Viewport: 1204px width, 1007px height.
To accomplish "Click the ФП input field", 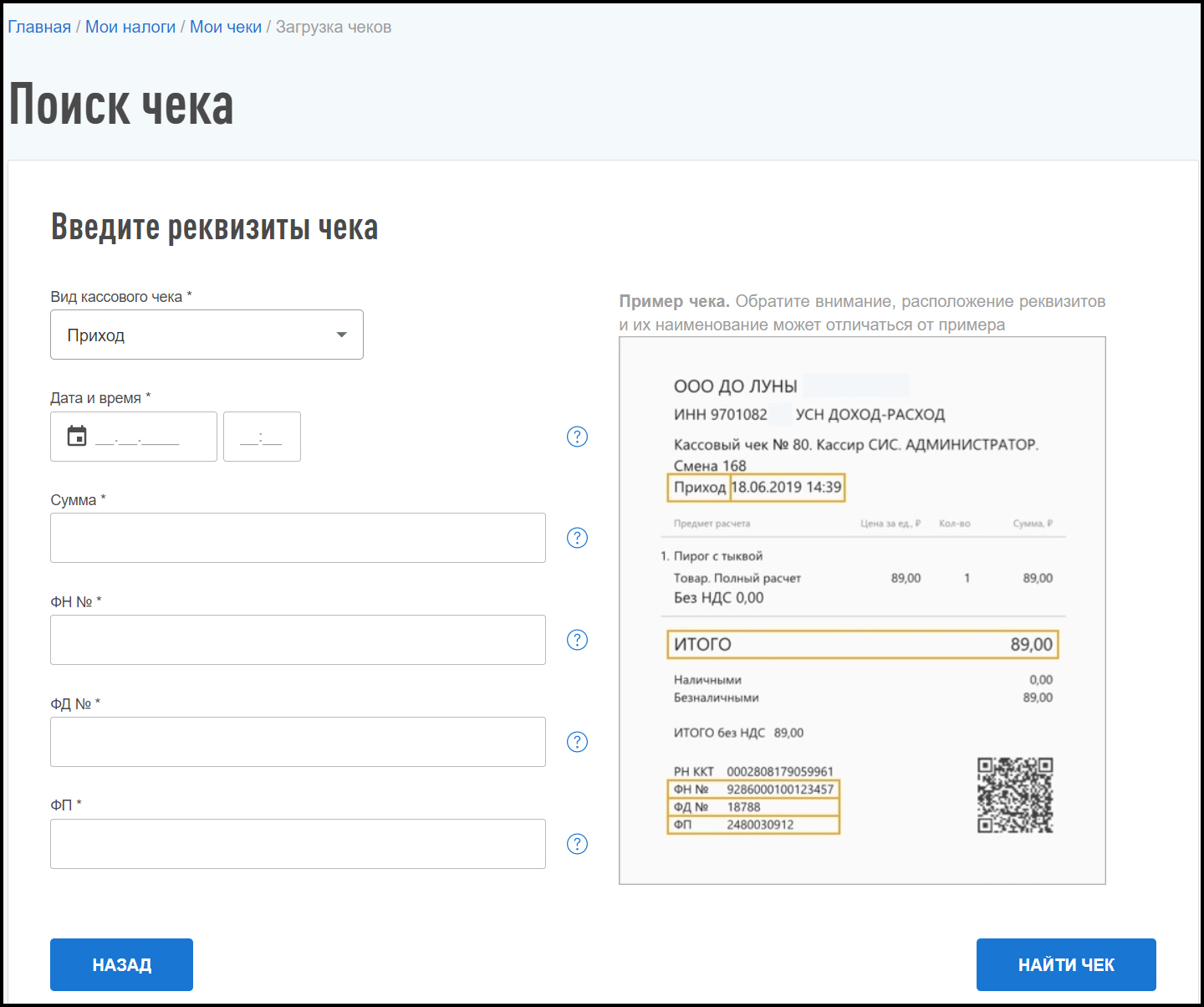I will 298,844.
